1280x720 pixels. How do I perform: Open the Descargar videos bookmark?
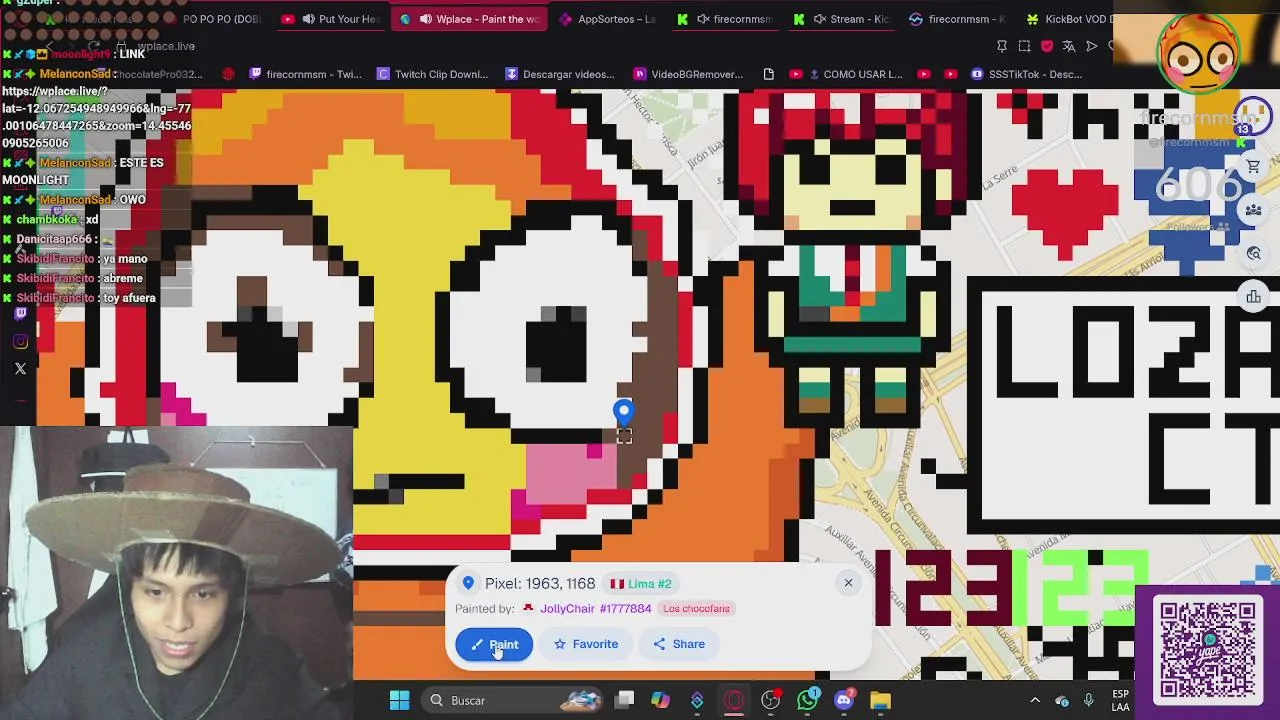coord(560,74)
